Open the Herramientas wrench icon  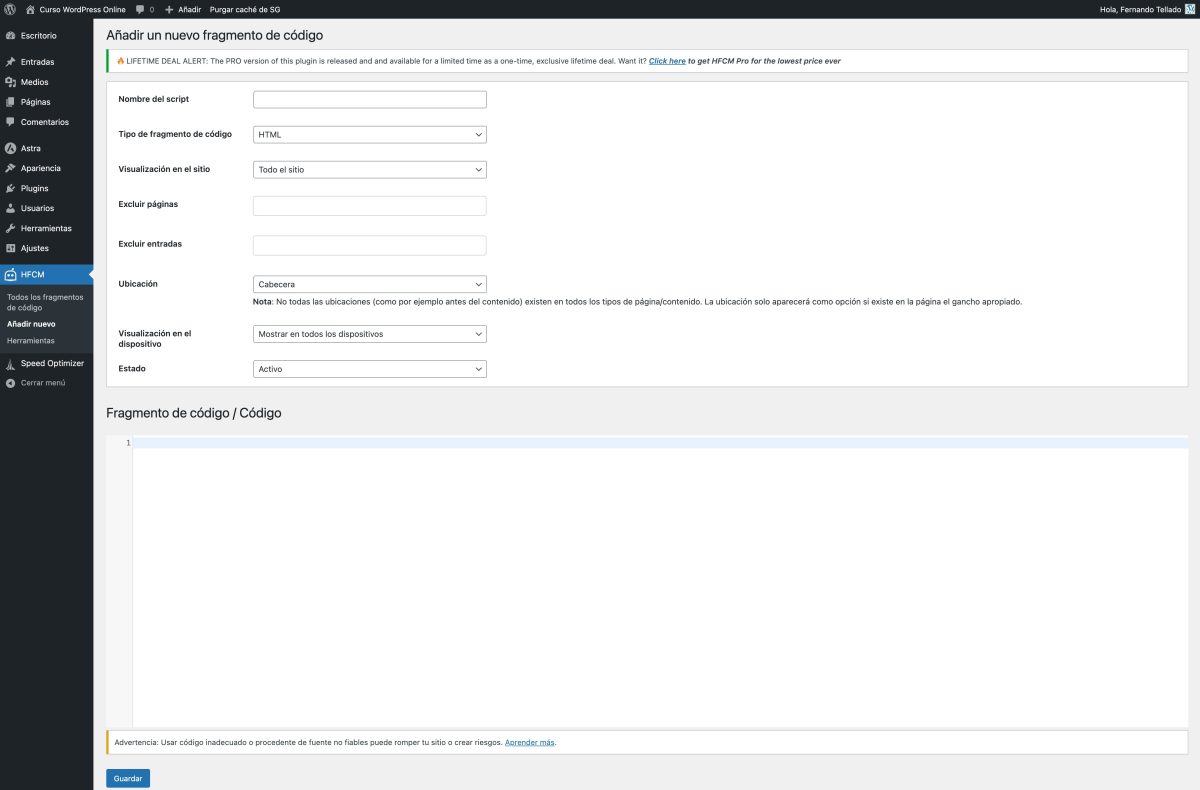pyautogui.click(x=12, y=227)
